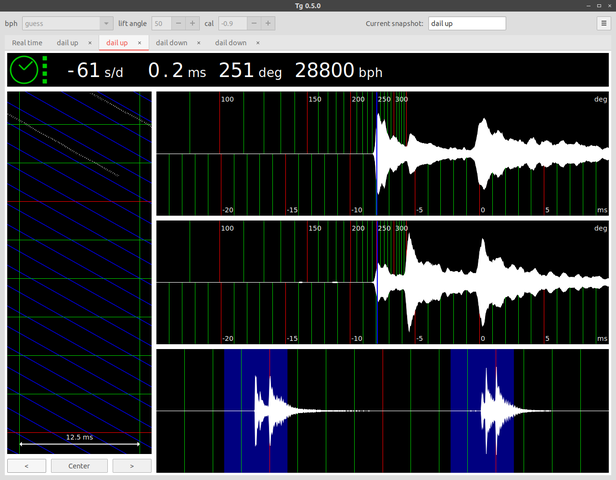Click the 251 deg amplitude readout
This screenshot has height=480, width=616.
pyautogui.click(x=250, y=71)
